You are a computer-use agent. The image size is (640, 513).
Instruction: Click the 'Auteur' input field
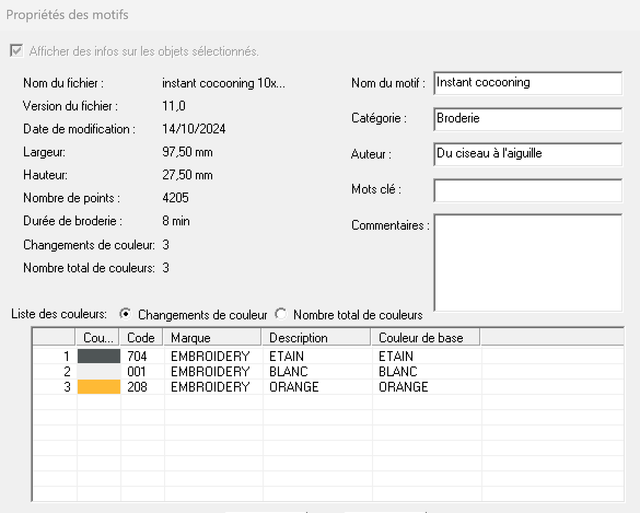click(527, 154)
